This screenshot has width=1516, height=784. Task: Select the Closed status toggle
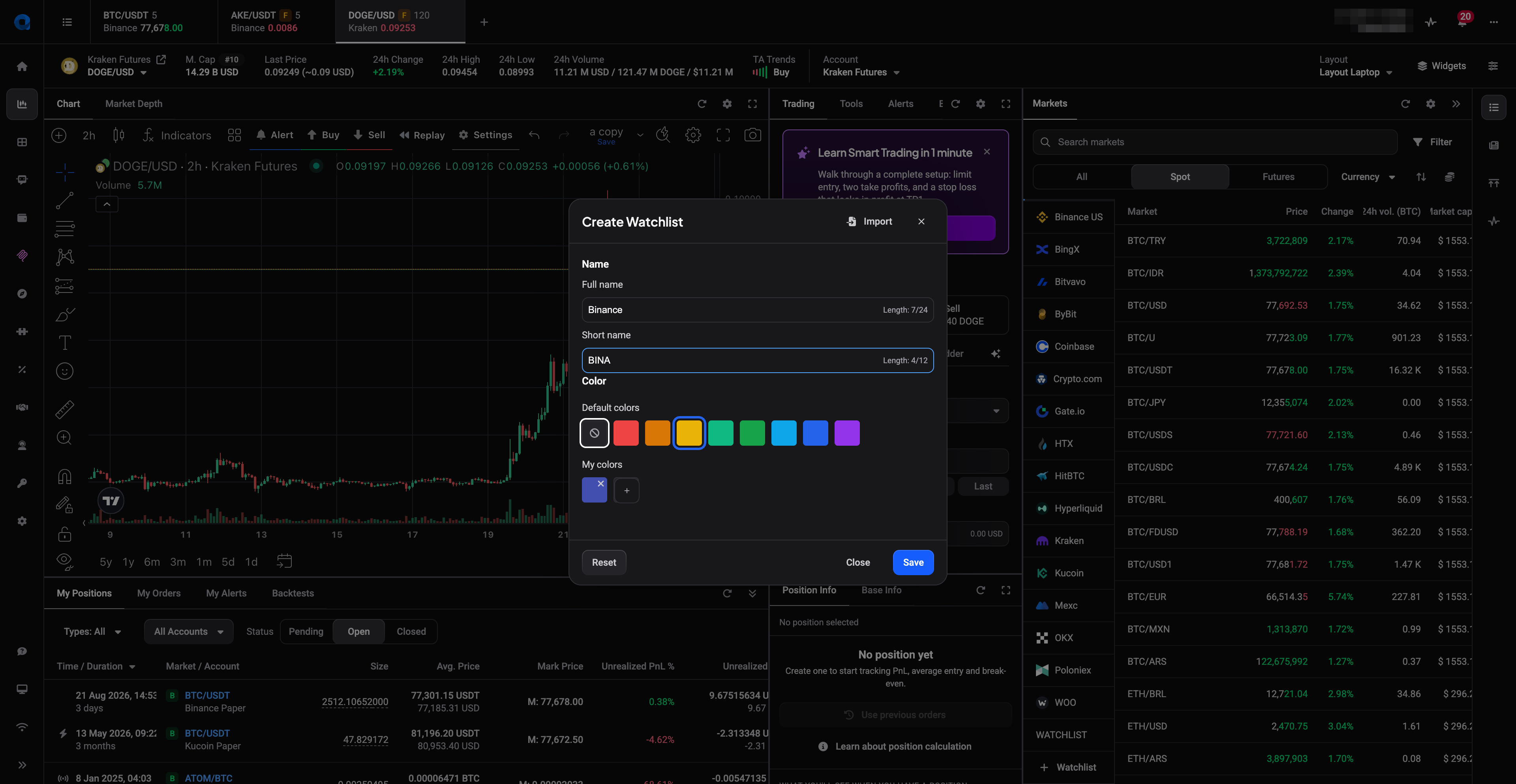[x=411, y=632]
